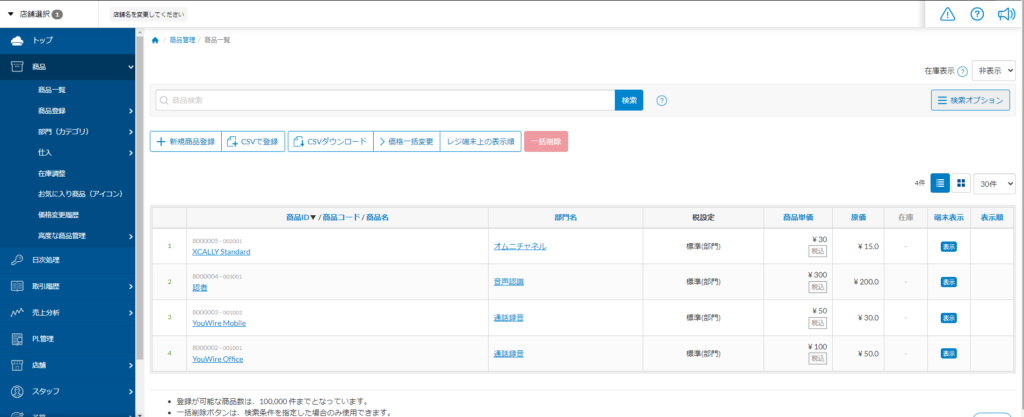
Task: Click レジ端末上の表示順 button
Action: tap(481, 142)
